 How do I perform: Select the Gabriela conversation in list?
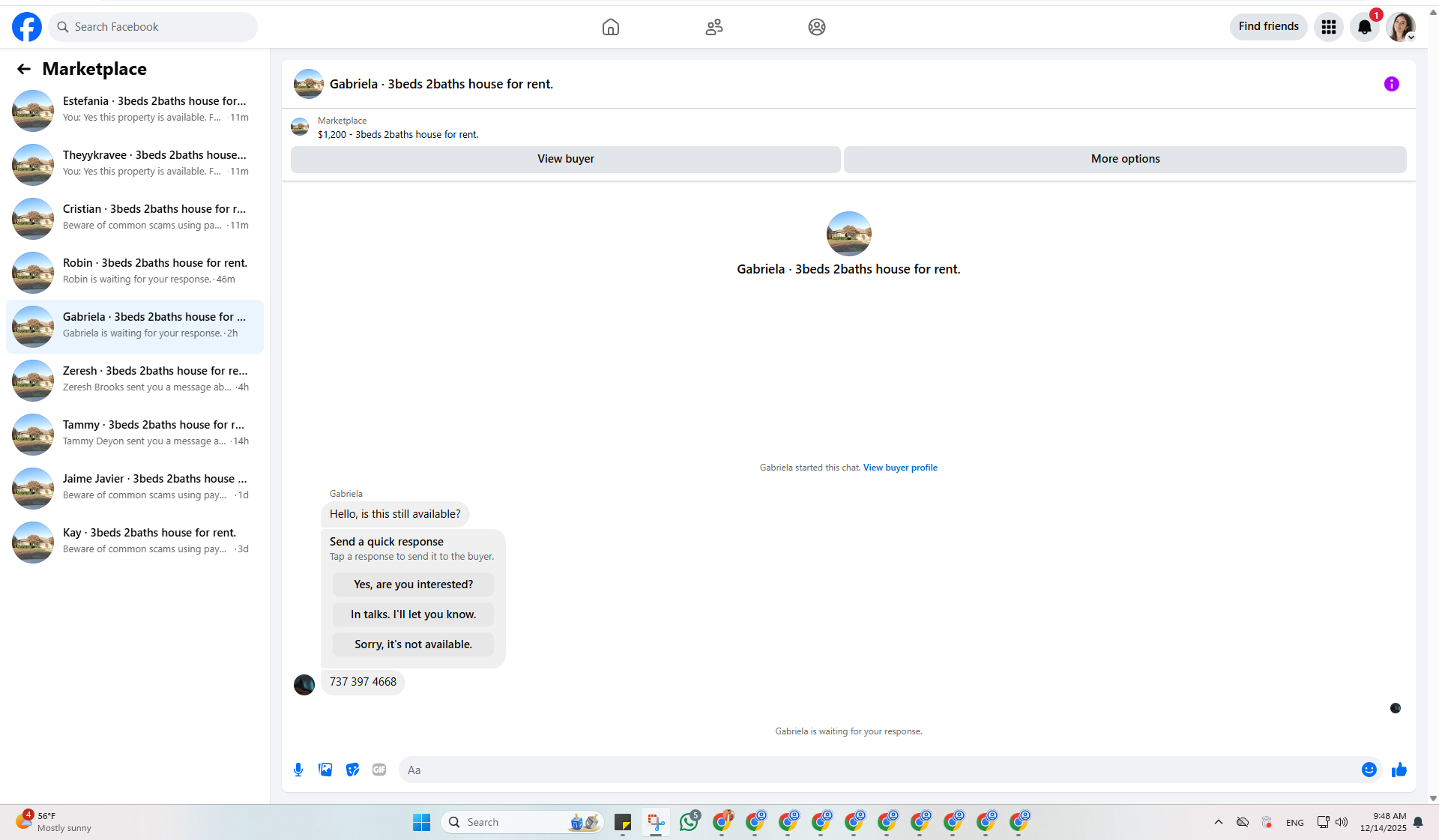coord(135,326)
